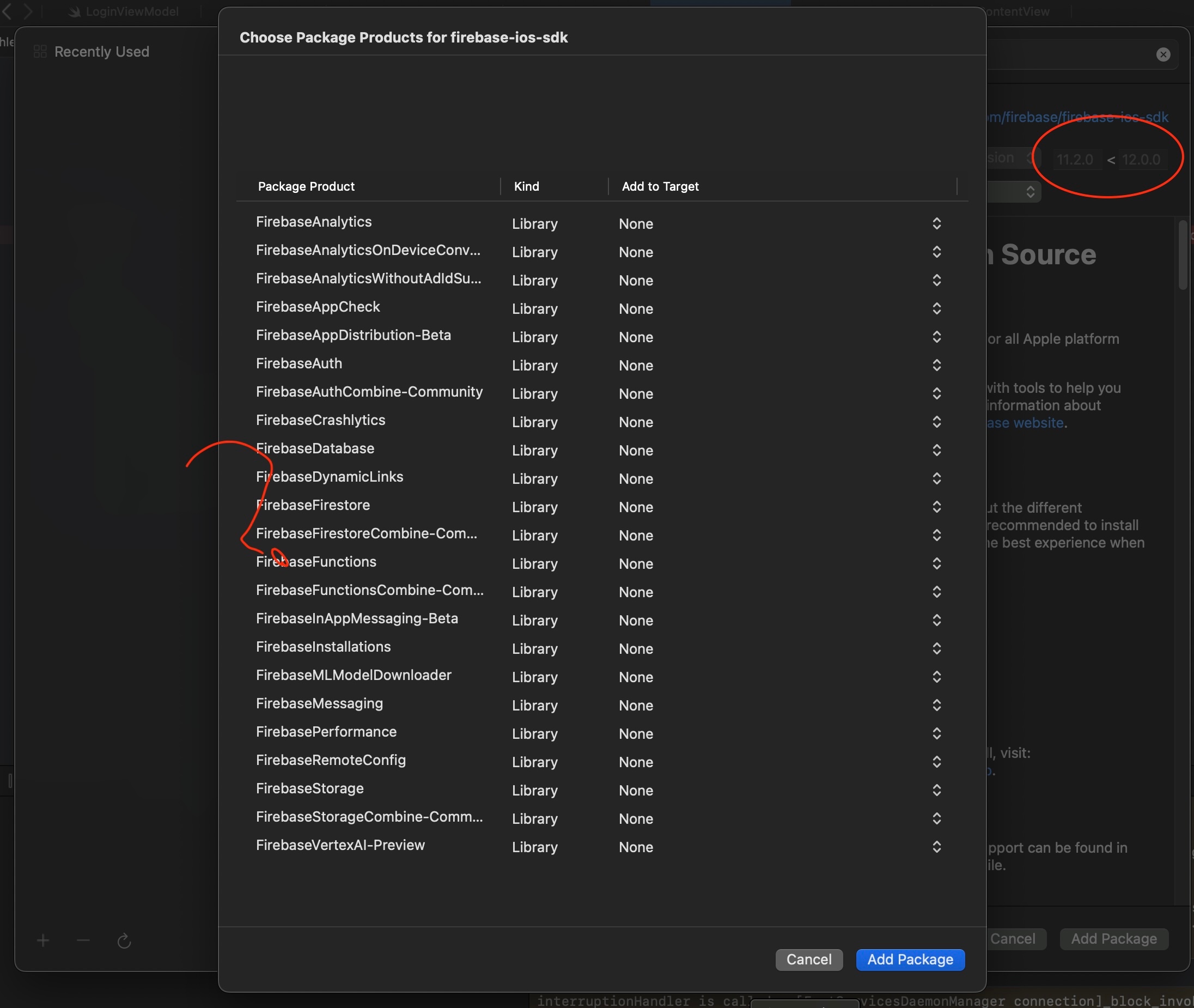Click the refresh icon in package sidebar

tap(124, 940)
